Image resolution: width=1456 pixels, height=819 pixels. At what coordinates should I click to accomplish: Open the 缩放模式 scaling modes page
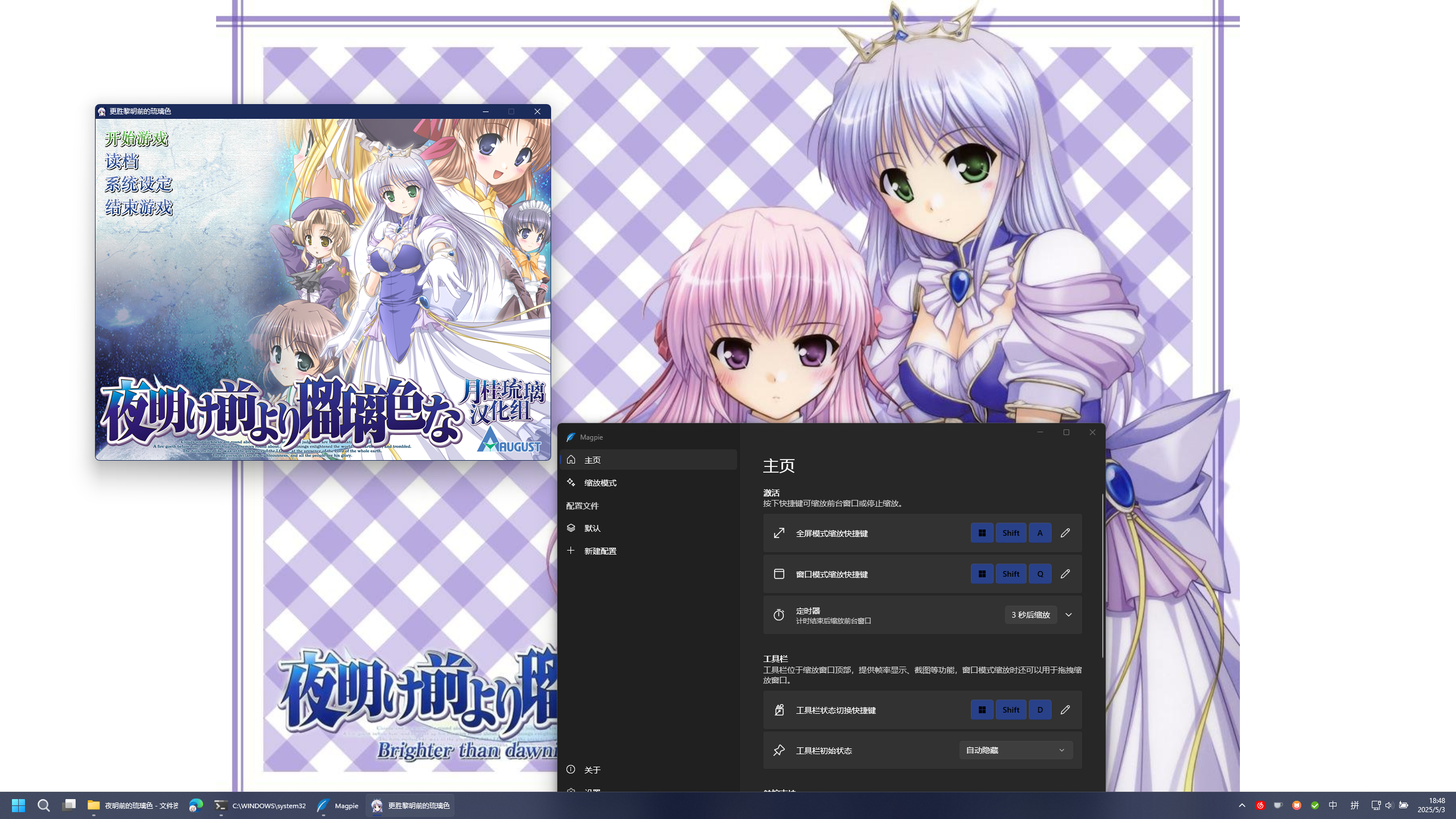coord(600,483)
